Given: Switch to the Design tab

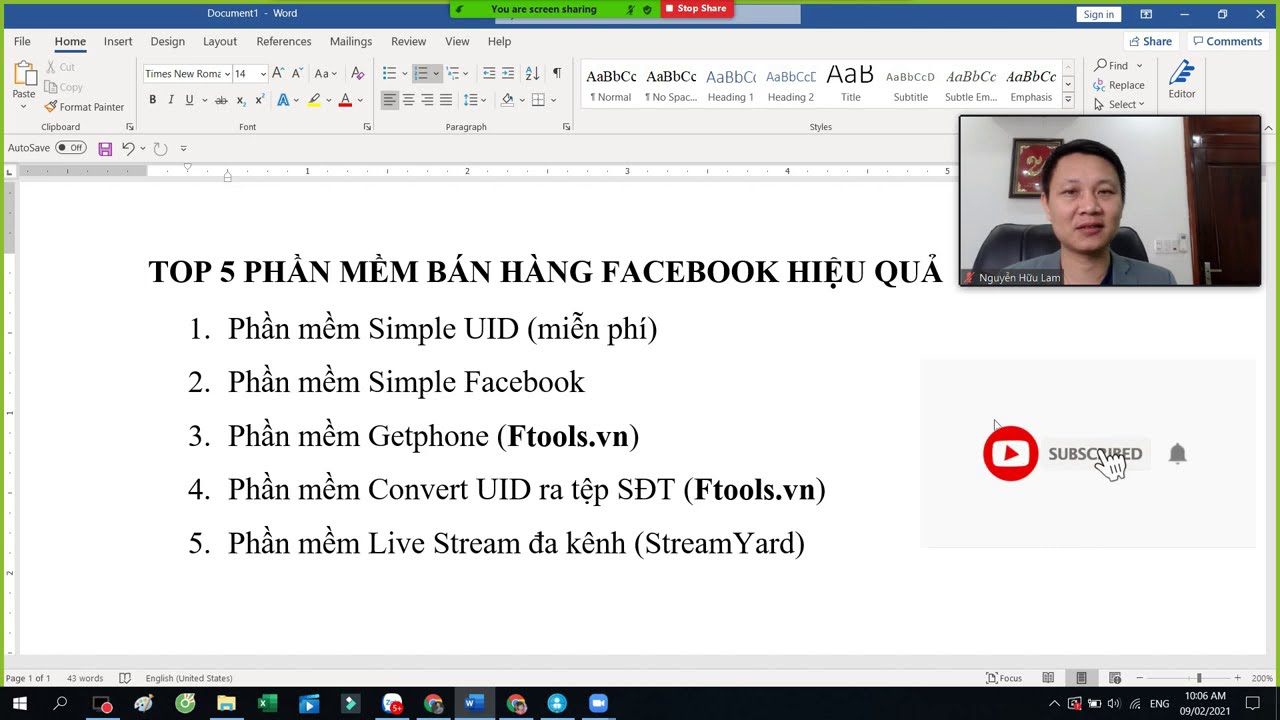Looking at the screenshot, I should click(x=167, y=41).
